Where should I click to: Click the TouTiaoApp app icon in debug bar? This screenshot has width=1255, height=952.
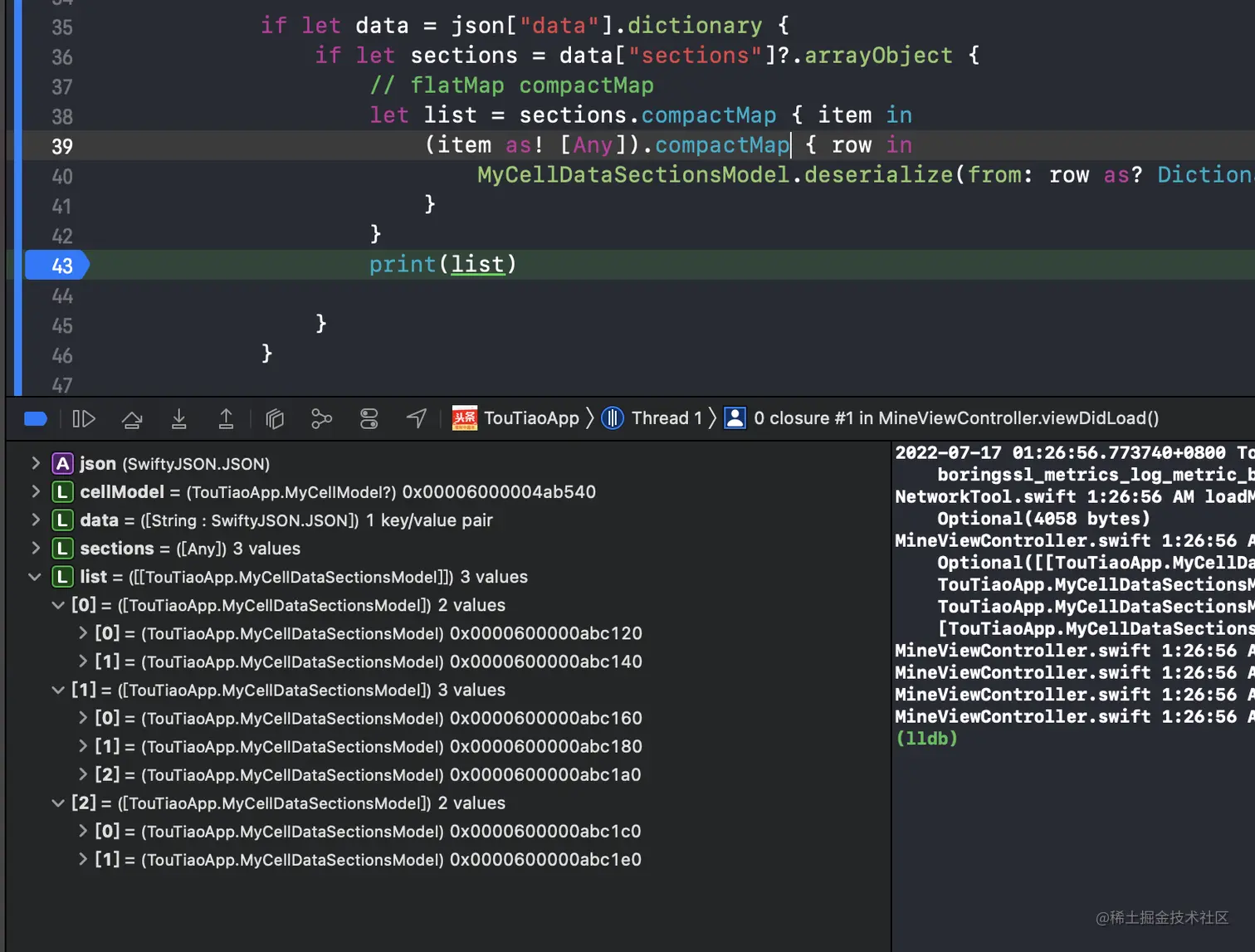[465, 418]
